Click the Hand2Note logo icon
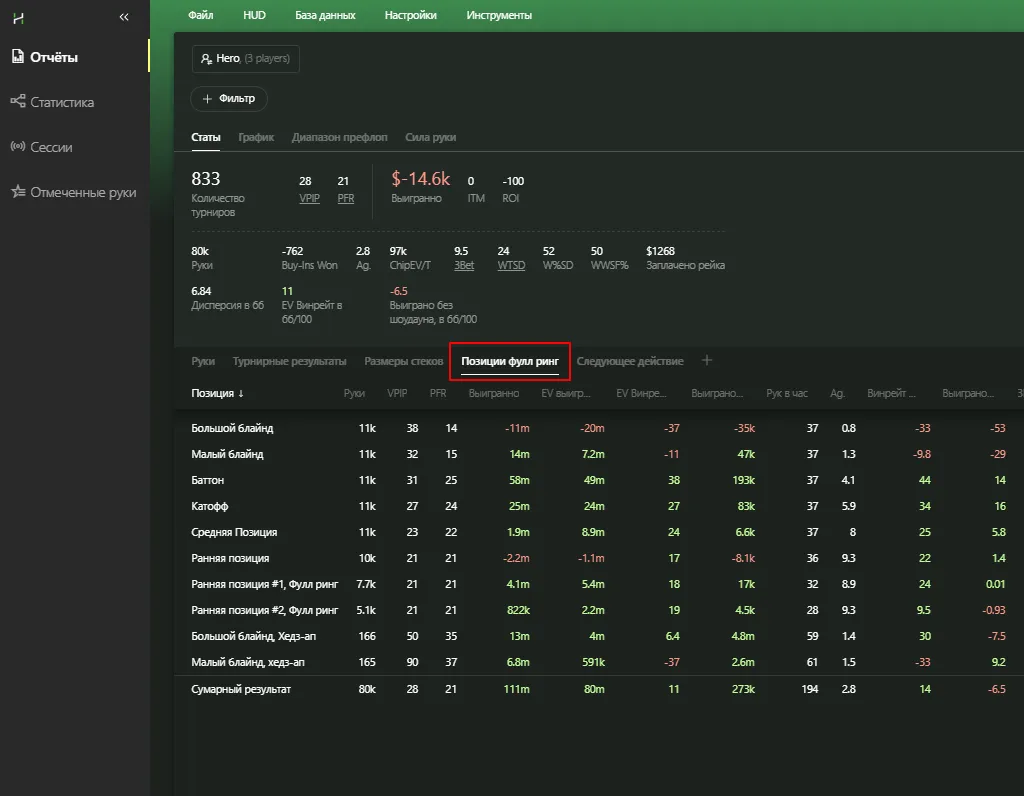Screen dimensions: 1024x796 17,17
